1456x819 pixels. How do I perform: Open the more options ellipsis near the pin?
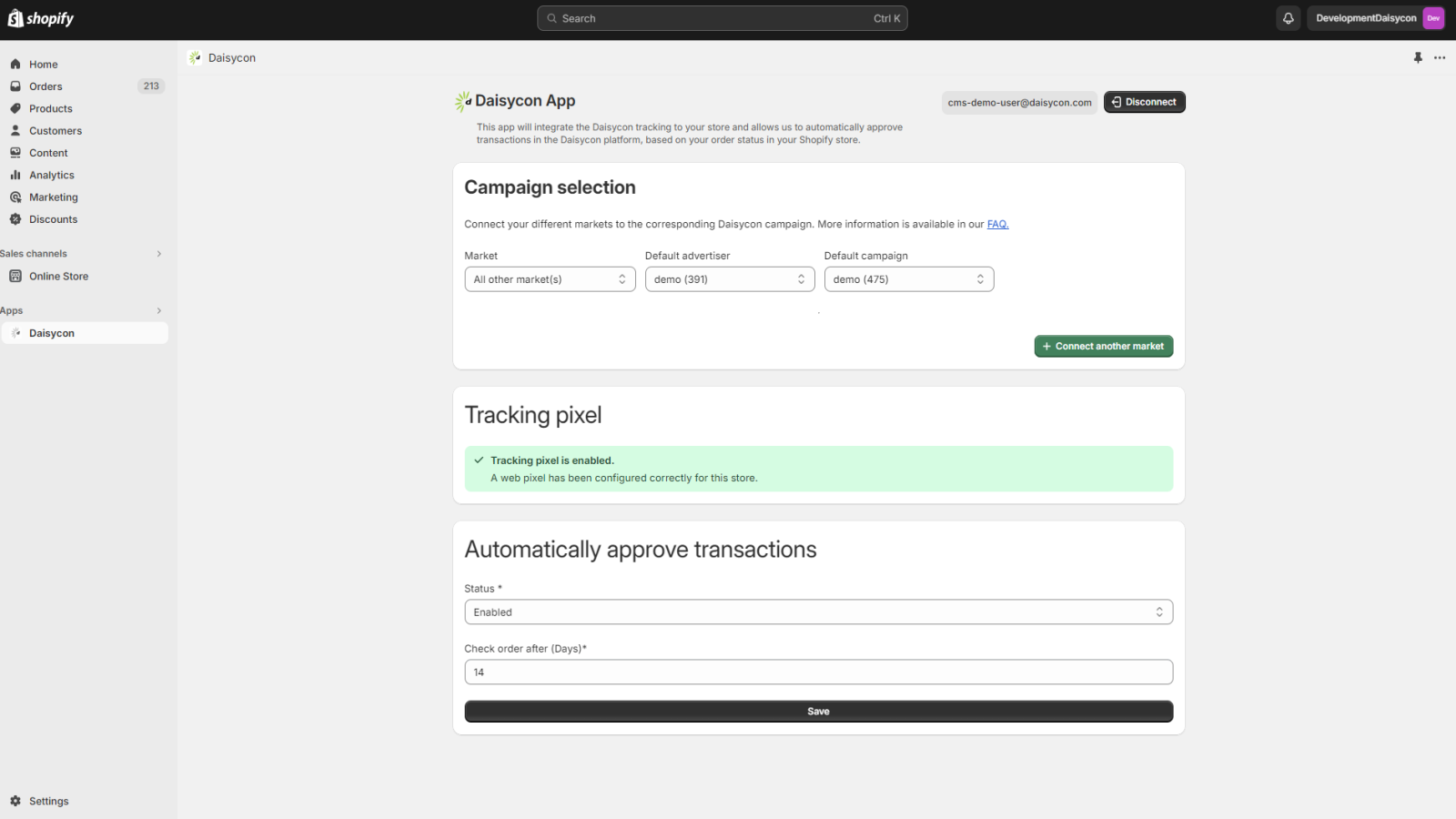tap(1440, 57)
